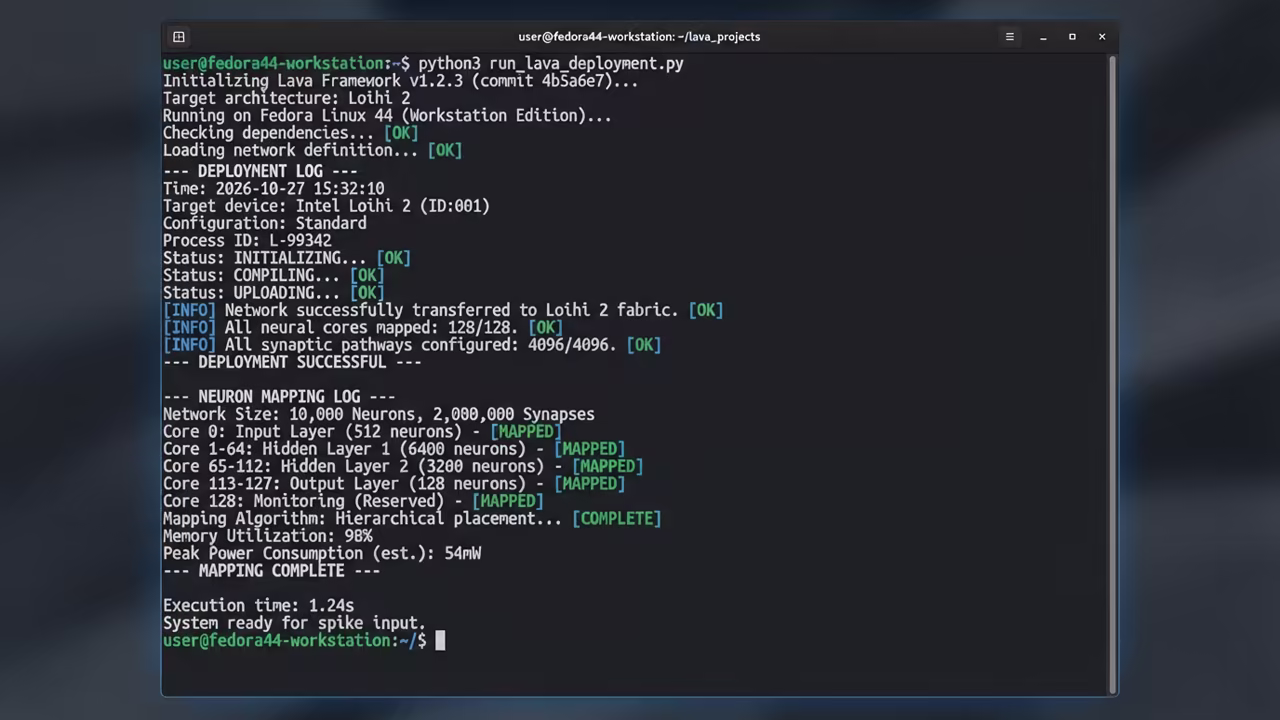Viewport: 1280px width, 720px height.
Task: Click '--- MAPPING COMPLETE ---' line
Action: point(271,571)
